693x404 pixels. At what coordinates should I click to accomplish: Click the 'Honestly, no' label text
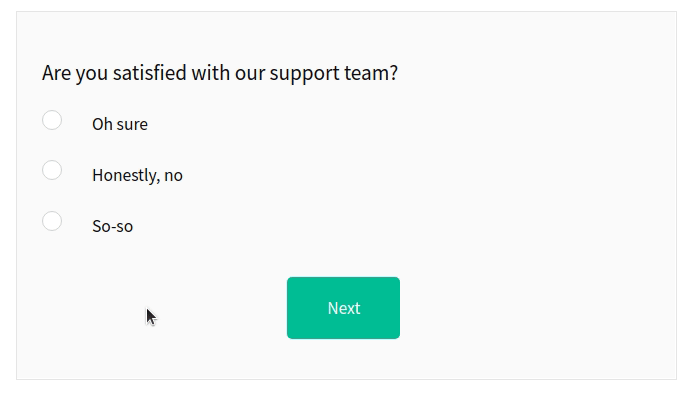tap(137, 175)
